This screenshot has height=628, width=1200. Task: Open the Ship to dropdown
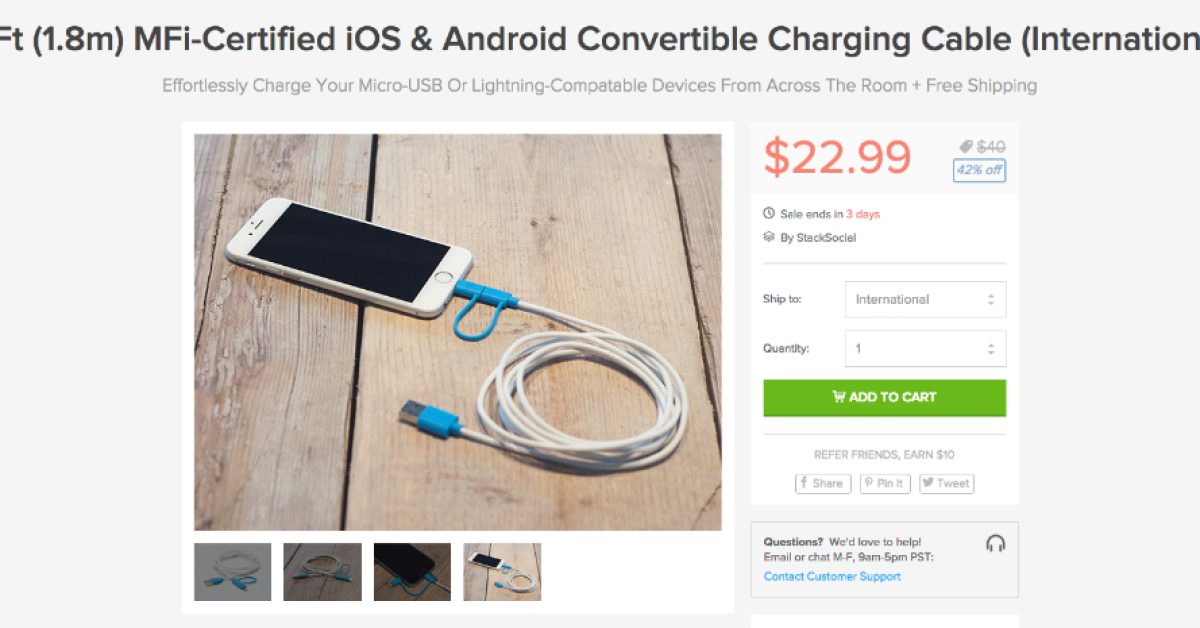point(925,299)
